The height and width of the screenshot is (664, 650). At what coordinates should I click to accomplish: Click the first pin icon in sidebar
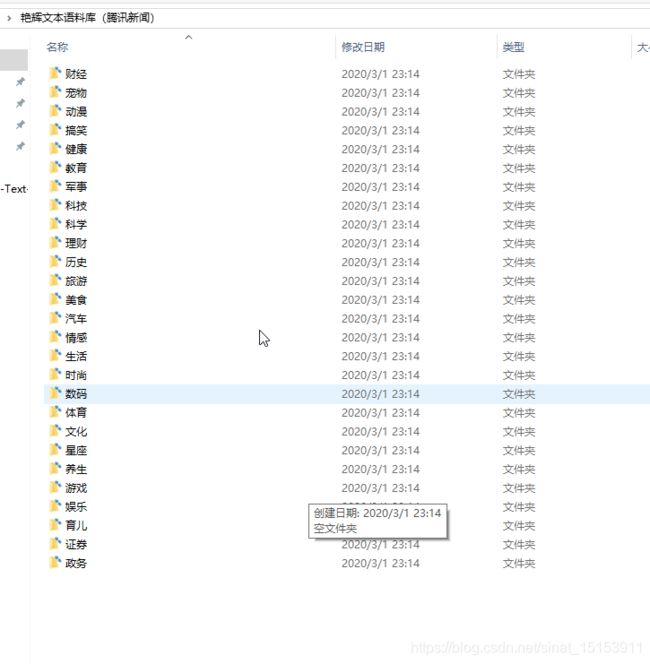pyautogui.click(x=20, y=82)
